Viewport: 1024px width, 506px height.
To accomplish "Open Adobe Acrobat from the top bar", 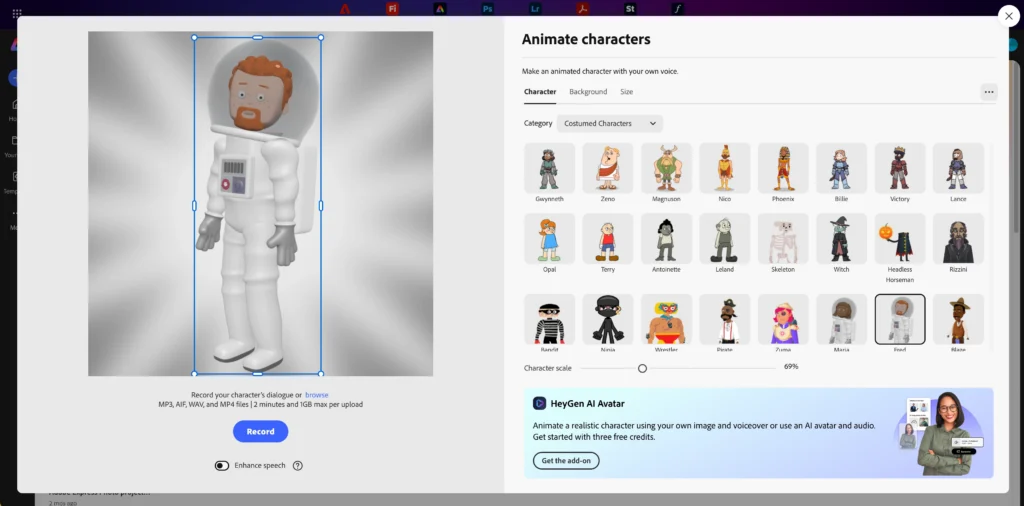I will 583,8.
